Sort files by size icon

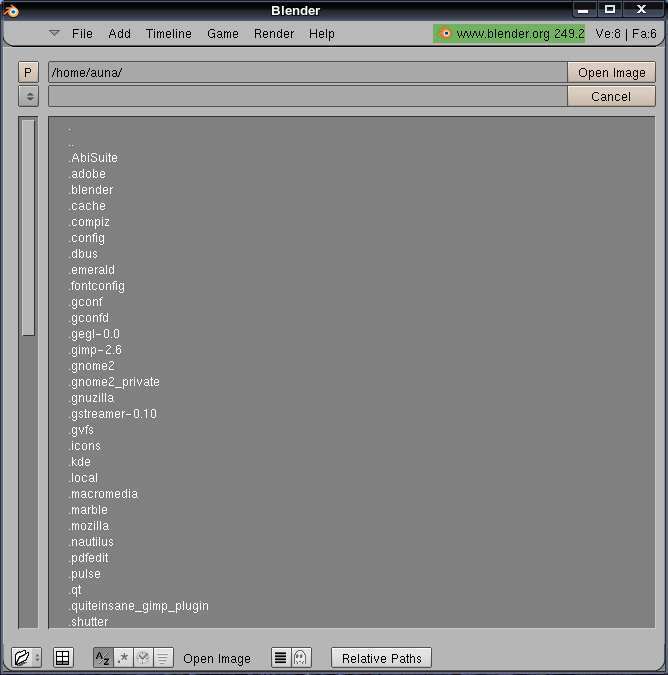point(163,658)
